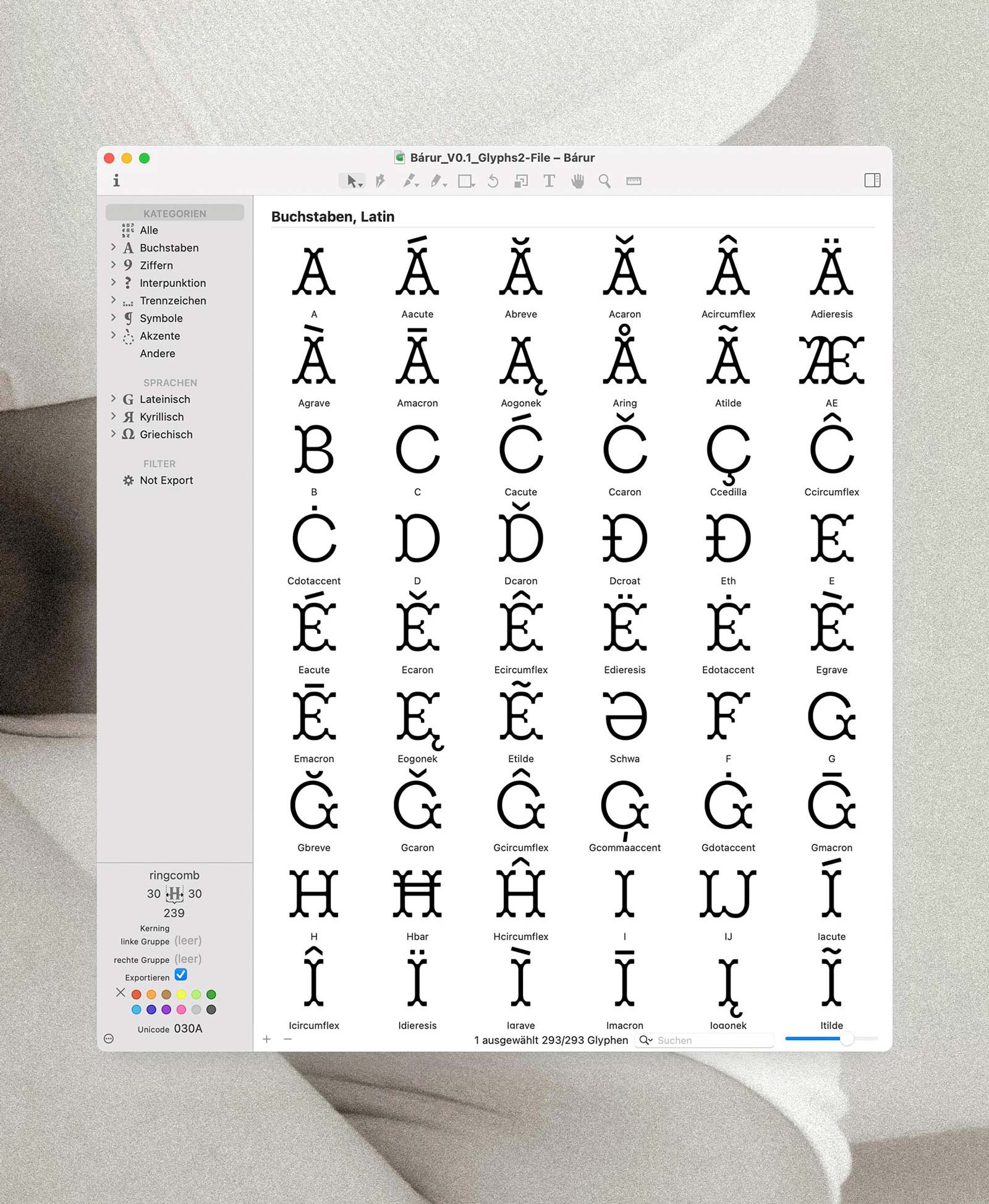Image resolution: width=989 pixels, height=1204 pixels.
Task: Pick the Scale tool icon
Action: [x=521, y=180]
